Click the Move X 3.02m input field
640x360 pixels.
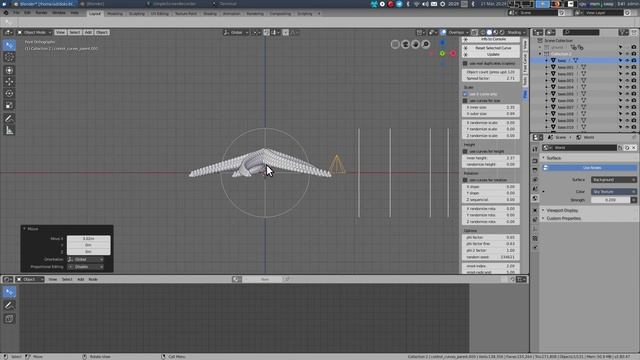point(89,238)
